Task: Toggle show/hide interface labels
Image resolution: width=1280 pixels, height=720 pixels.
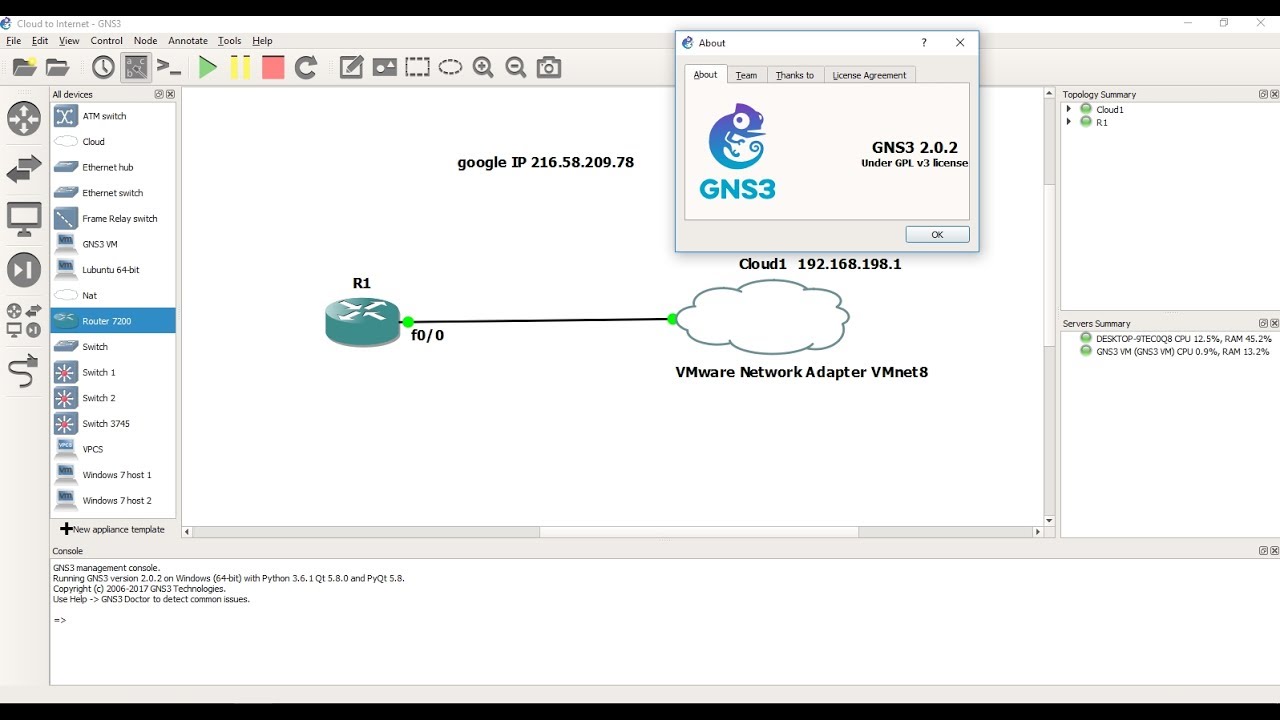Action: point(136,67)
